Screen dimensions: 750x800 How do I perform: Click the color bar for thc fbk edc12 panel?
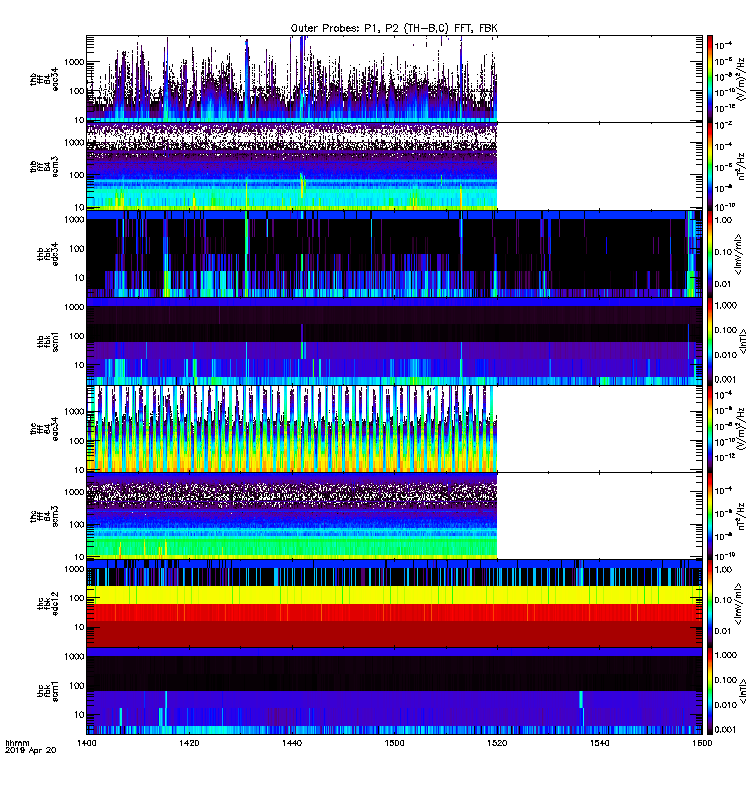point(710,604)
